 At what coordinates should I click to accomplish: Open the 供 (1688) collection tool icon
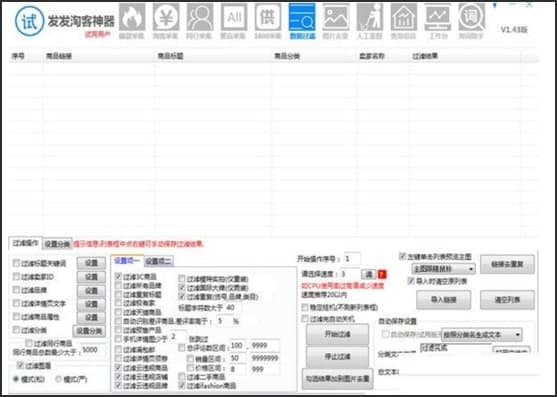pos(268,21)
